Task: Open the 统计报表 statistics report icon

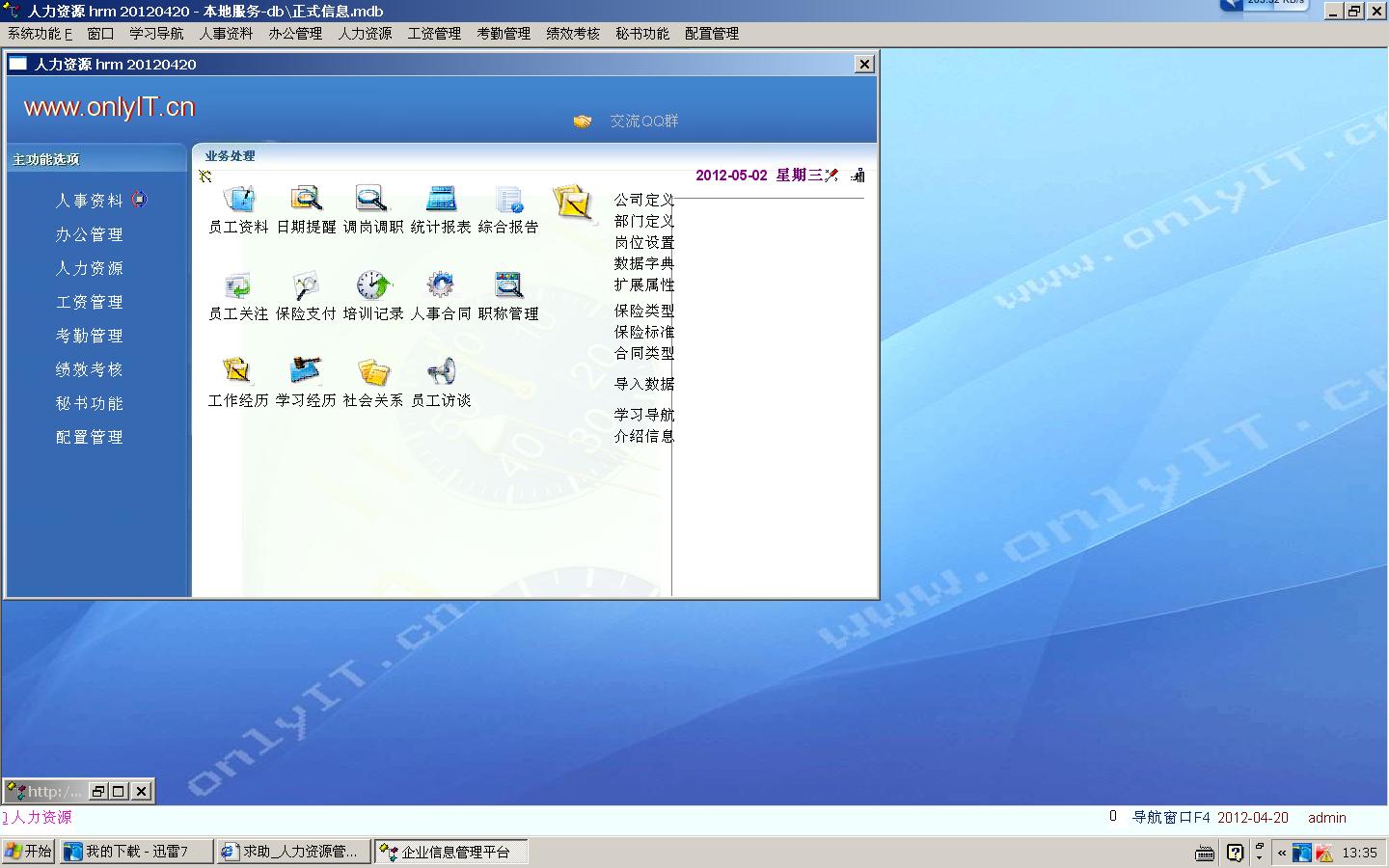Action: click(441, 201)
